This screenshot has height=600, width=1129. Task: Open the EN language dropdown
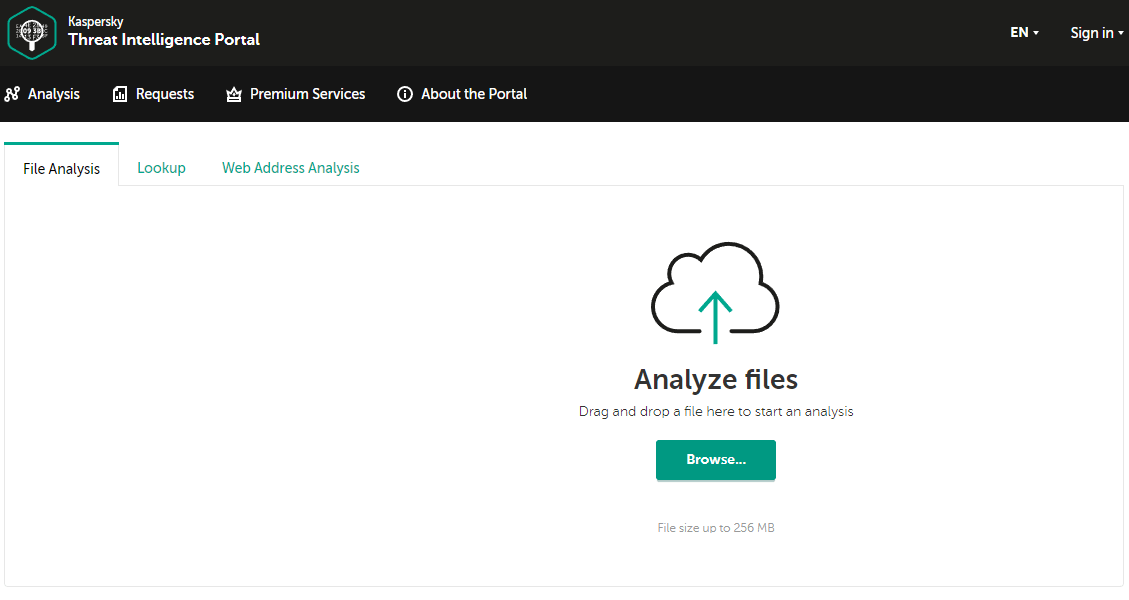[1024, 32]
